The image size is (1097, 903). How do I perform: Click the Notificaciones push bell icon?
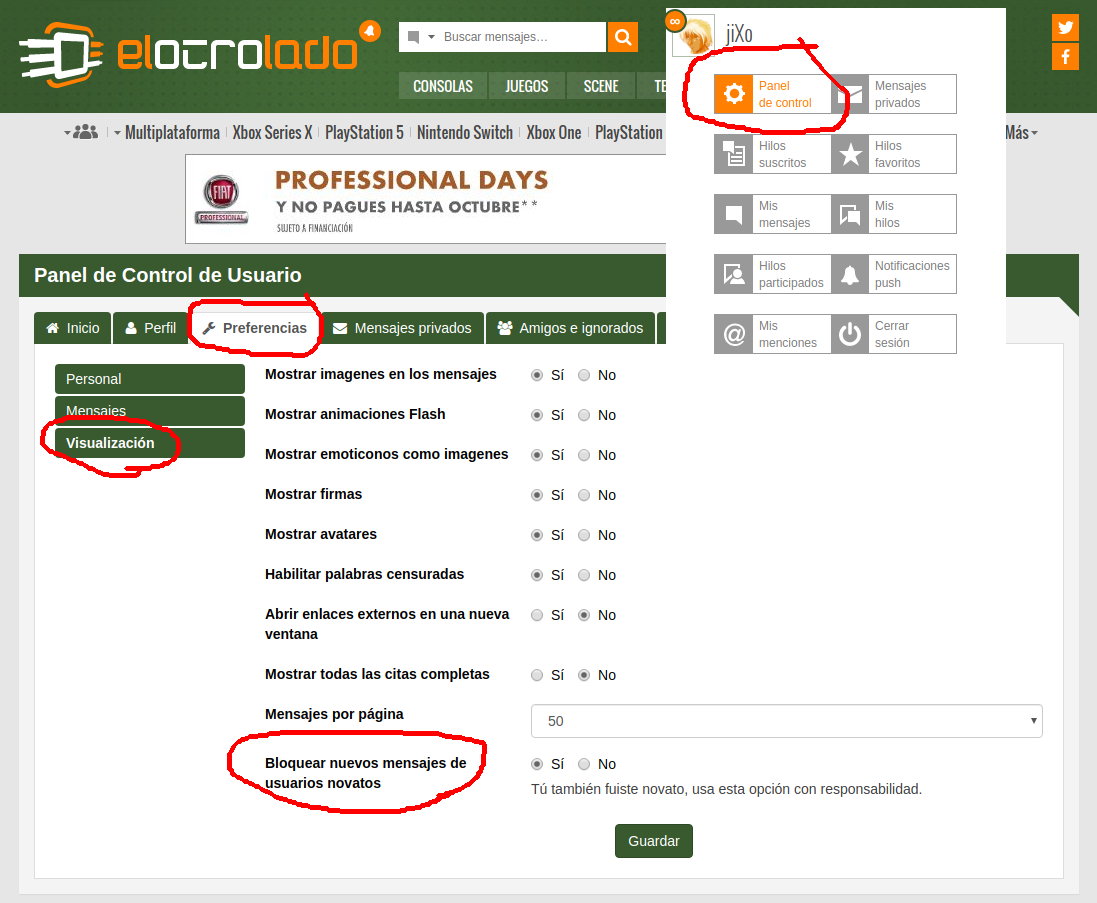[x=849, y=274]
